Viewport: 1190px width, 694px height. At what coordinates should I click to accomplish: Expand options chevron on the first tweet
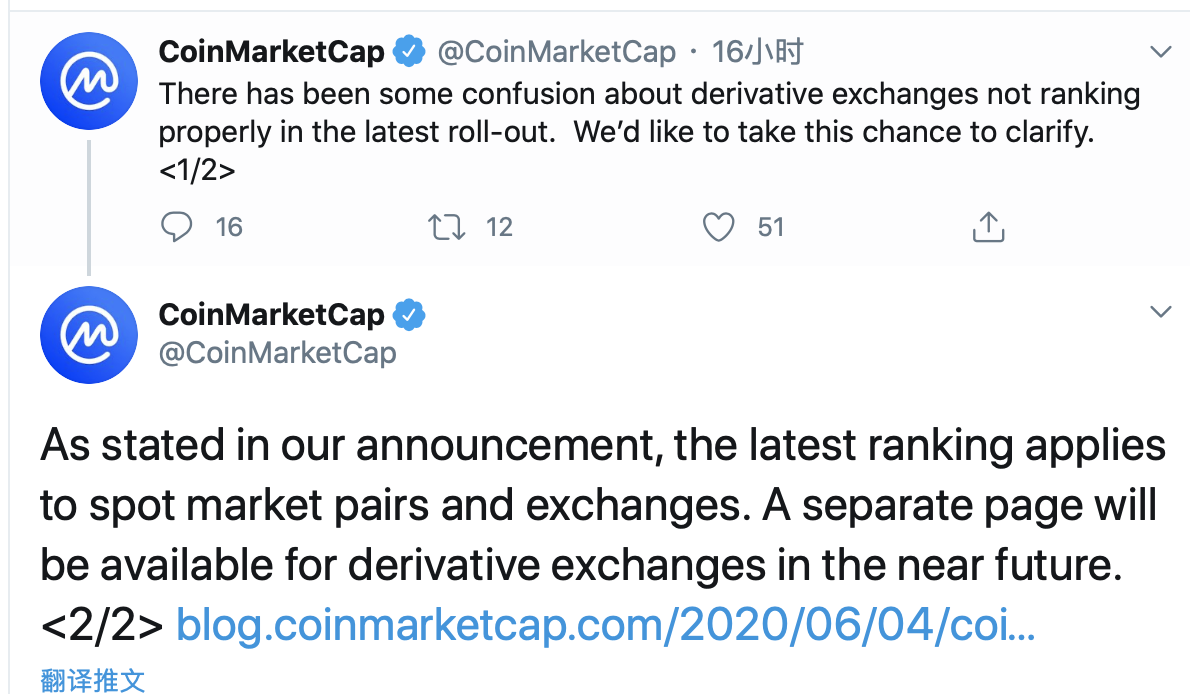(x=1160, y=52)
